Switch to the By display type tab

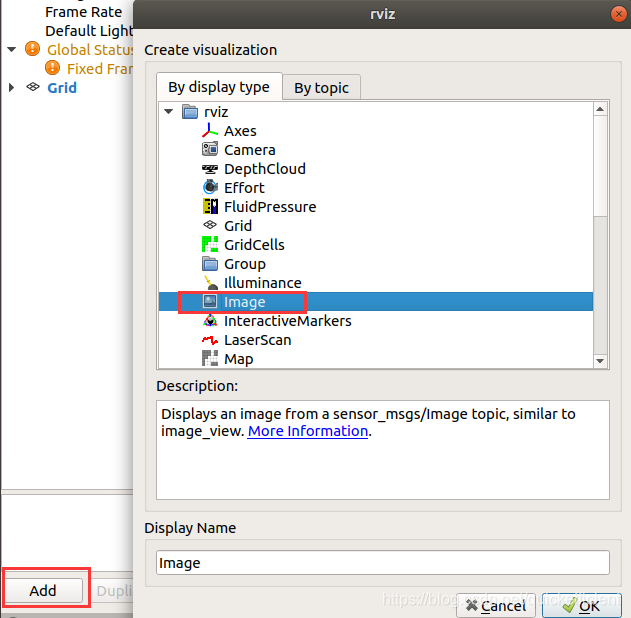pyautogui.click(x=219, y=87)
